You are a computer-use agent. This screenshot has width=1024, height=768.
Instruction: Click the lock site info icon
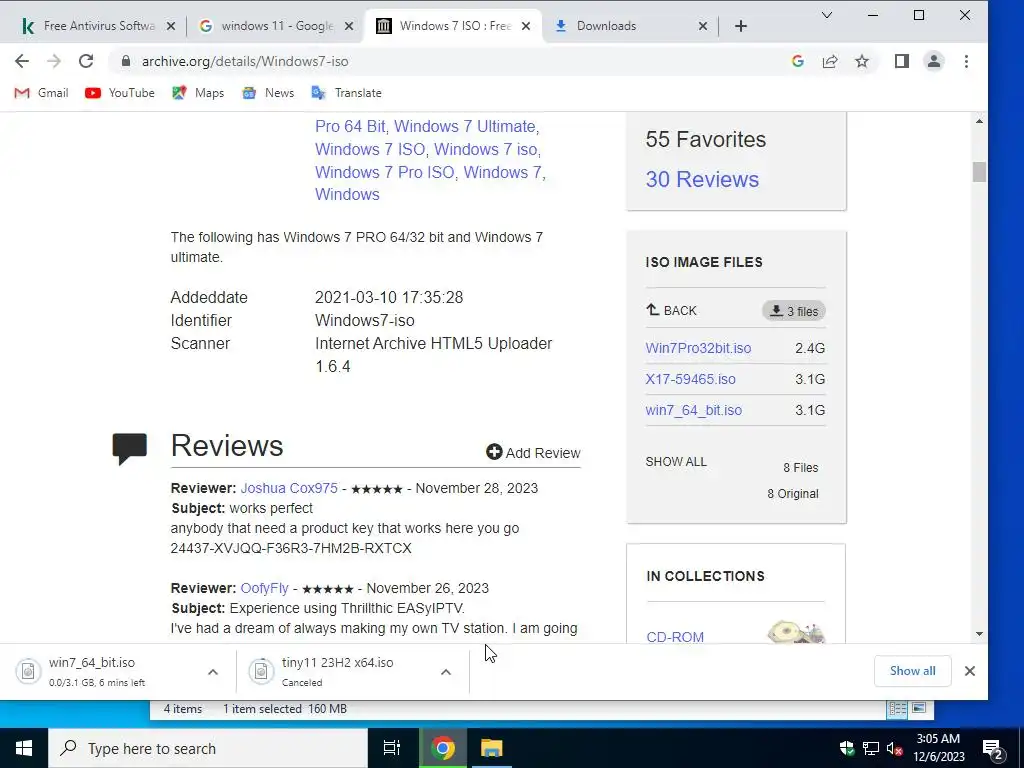(x=126, y=61)
